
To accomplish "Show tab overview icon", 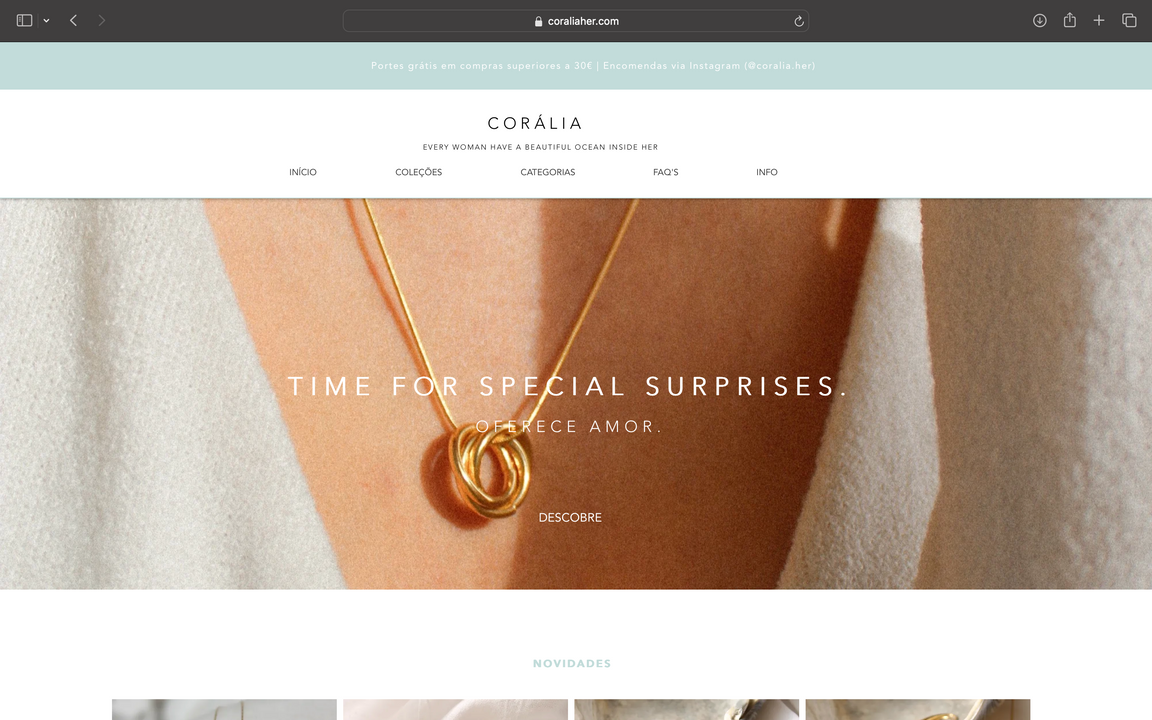I will (1129, 21).
